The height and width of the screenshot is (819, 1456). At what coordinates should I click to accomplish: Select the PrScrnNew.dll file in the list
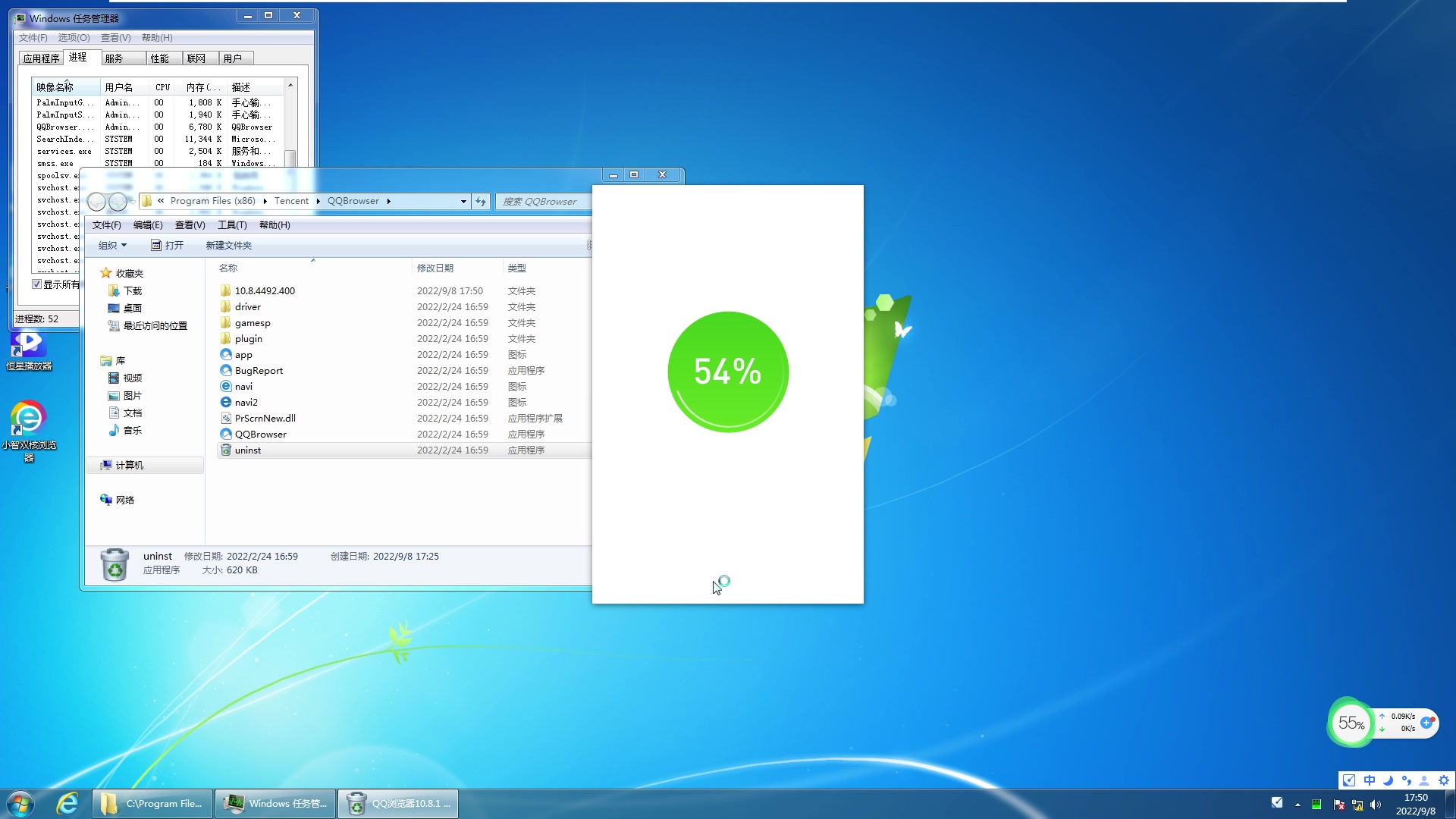pyautogui.click(x=264, y=418)
